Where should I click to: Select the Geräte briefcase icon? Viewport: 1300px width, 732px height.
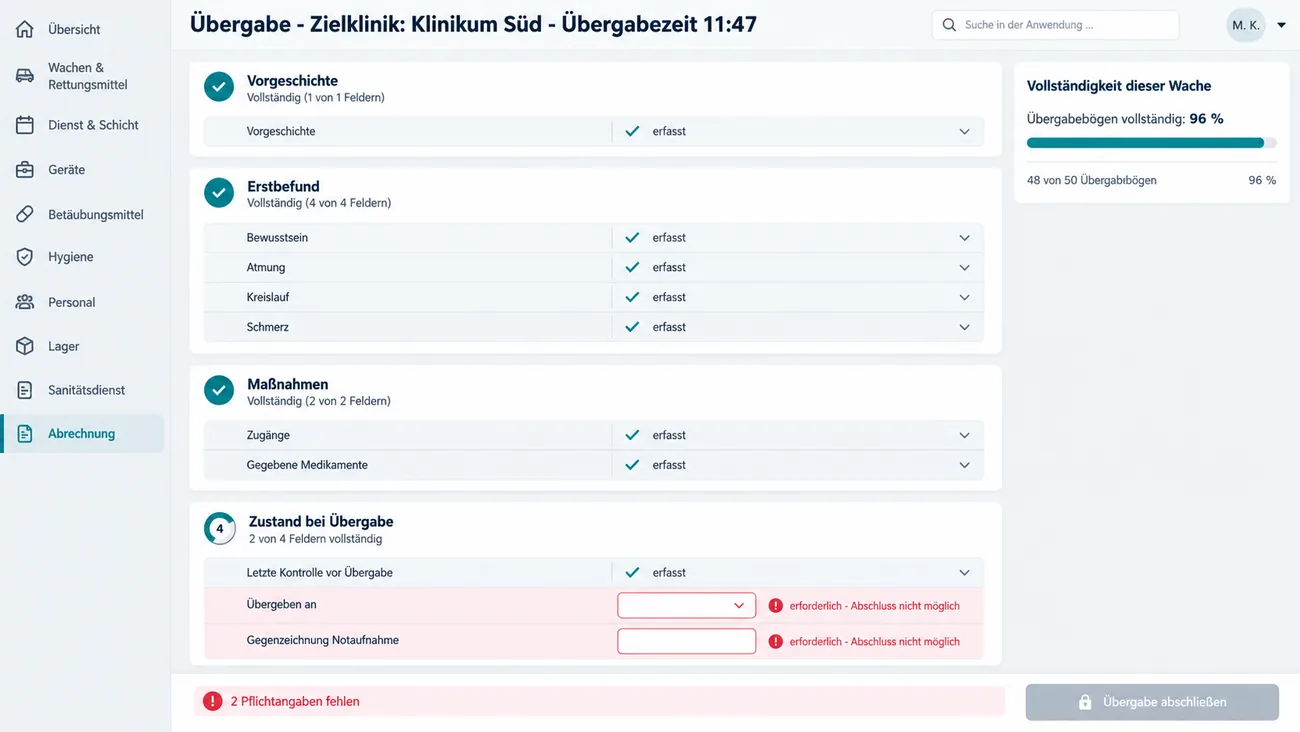point(25,170)
